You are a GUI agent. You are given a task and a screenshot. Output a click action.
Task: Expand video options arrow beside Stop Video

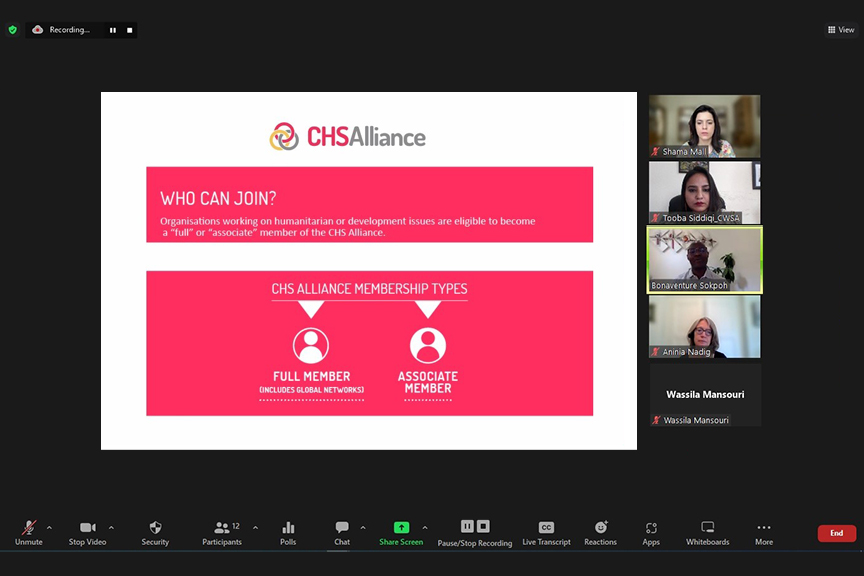tap(111, 528)
